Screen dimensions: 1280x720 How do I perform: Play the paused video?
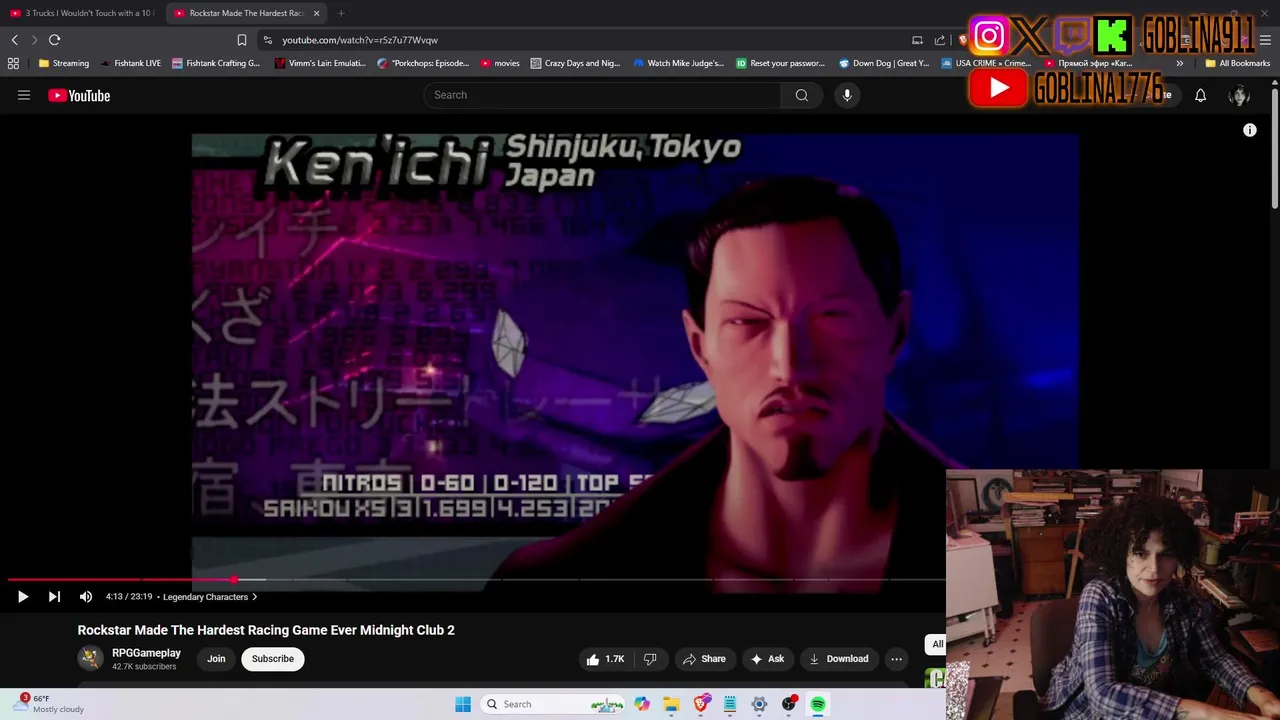pos(22,597)
